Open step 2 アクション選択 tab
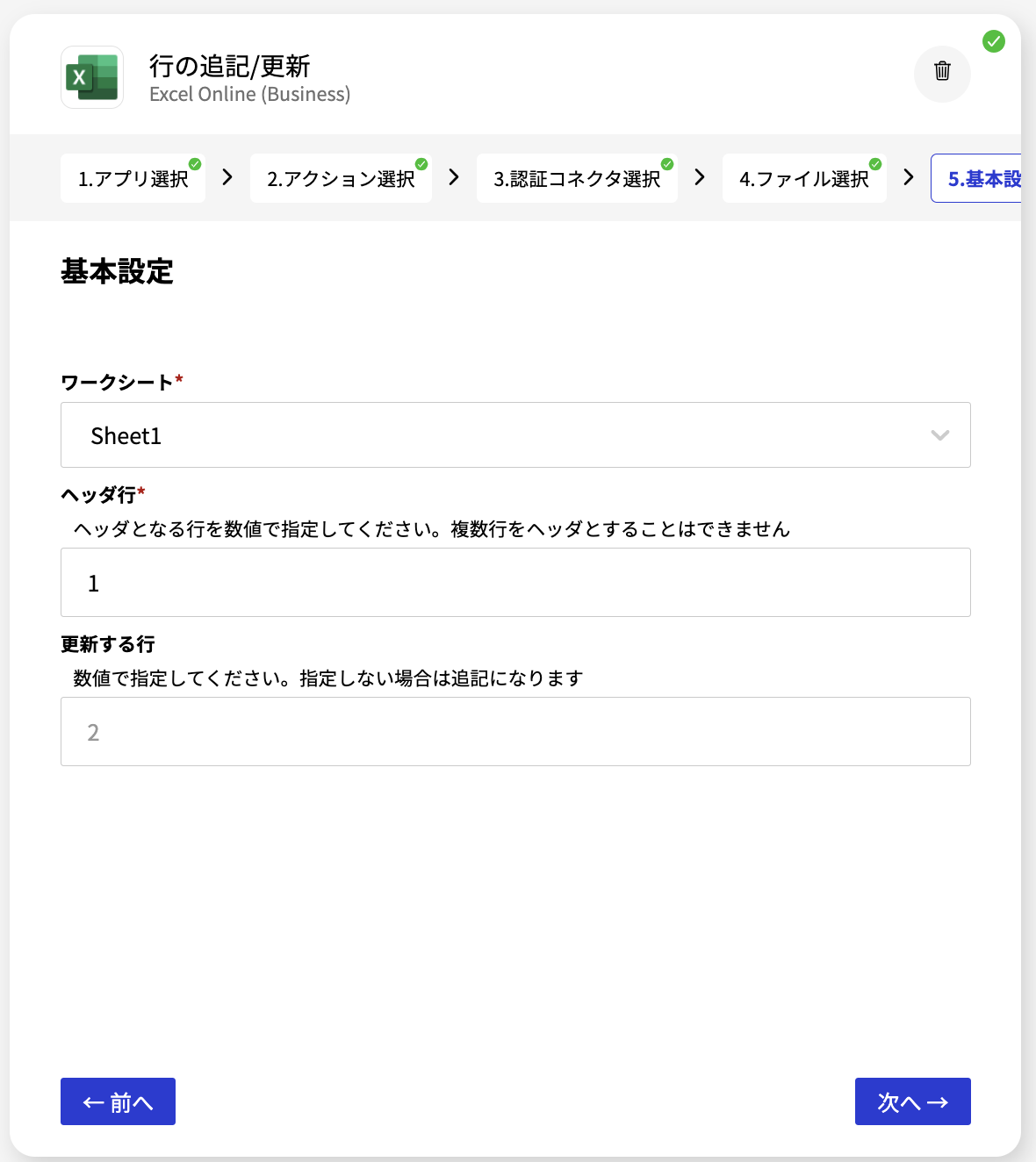1036x1162 pixels. pyautogui.click(x=341, y=178)
